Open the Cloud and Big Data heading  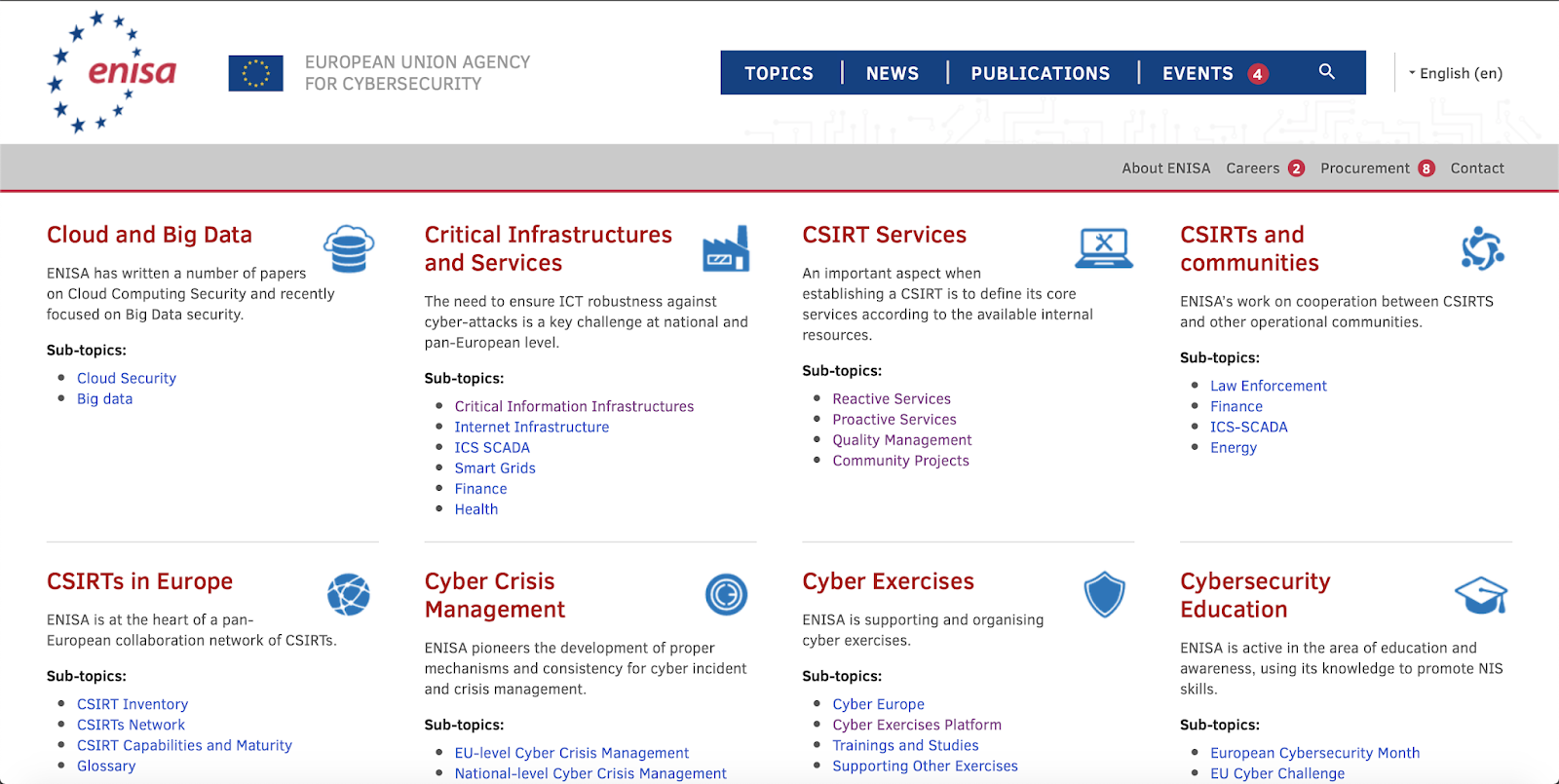click(149, 235)
